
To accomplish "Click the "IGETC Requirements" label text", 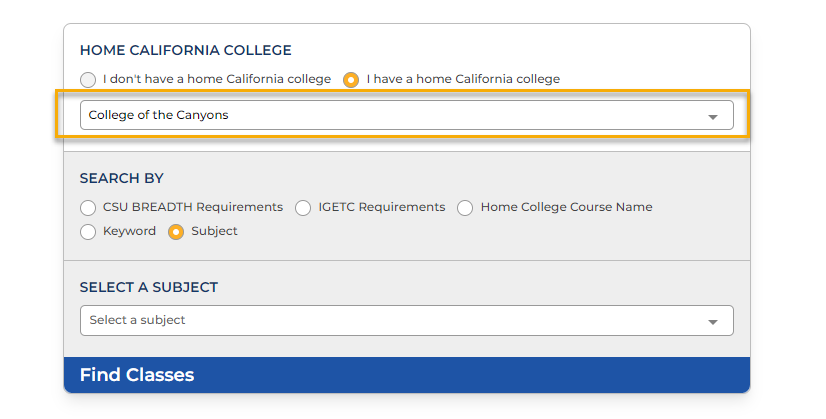I will (382, 207).
